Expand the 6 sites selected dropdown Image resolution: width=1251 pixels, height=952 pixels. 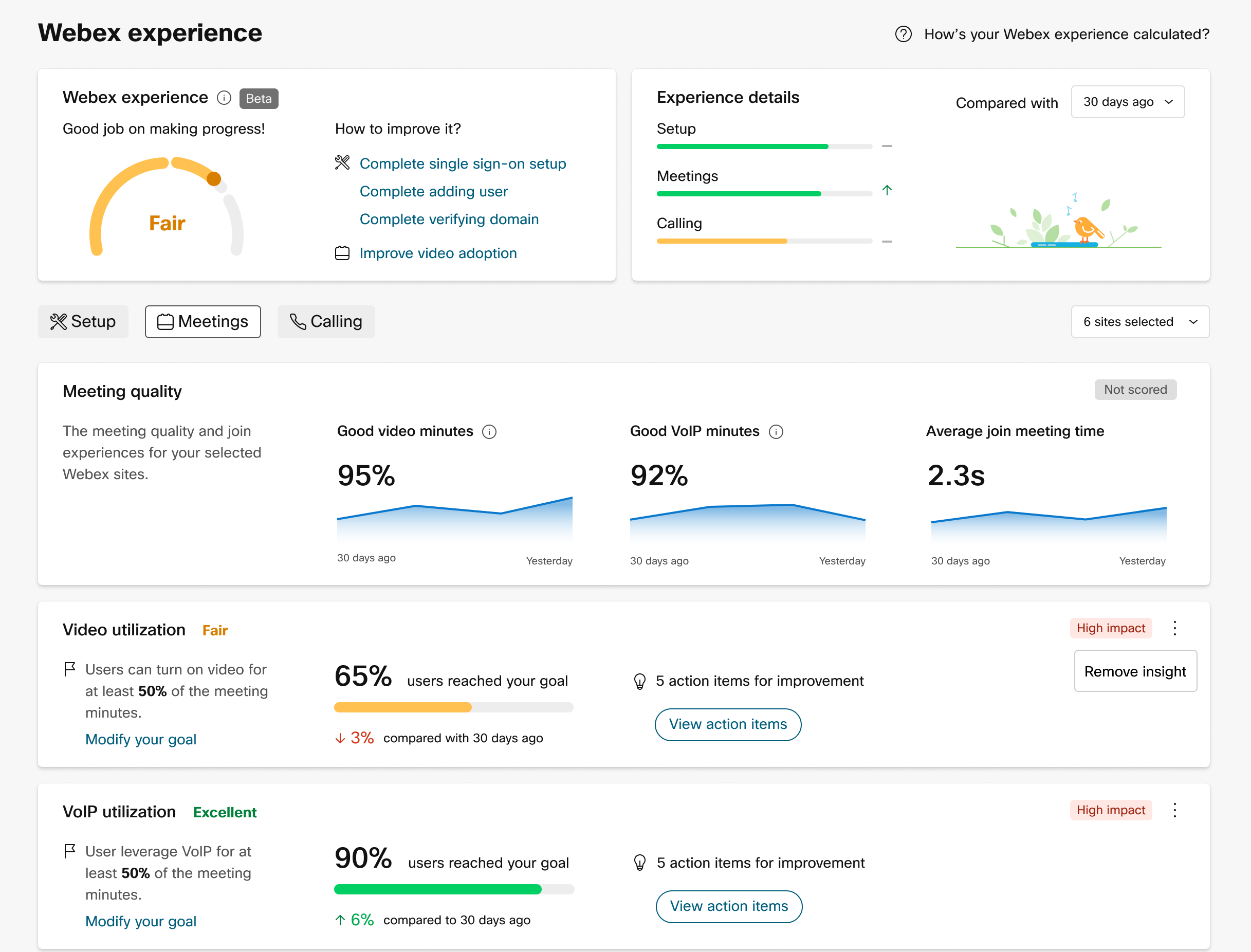(1139, 322)
